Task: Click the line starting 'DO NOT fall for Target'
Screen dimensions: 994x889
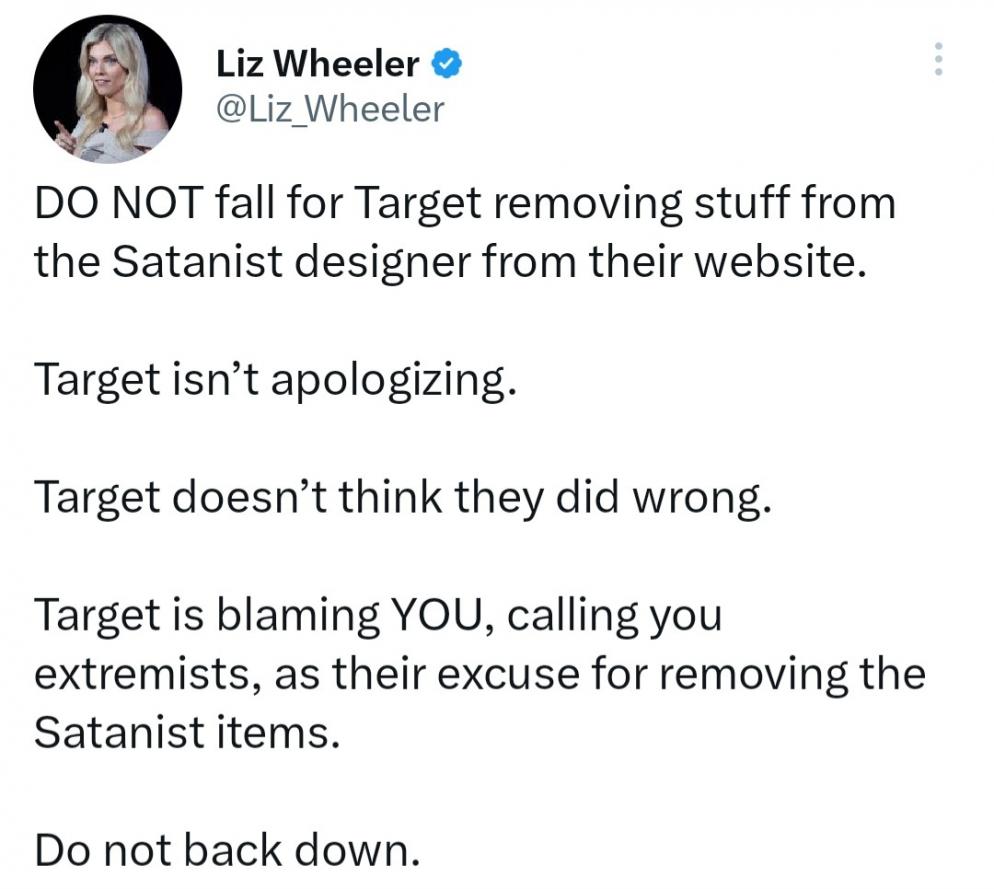Action: tap(465, 204)
